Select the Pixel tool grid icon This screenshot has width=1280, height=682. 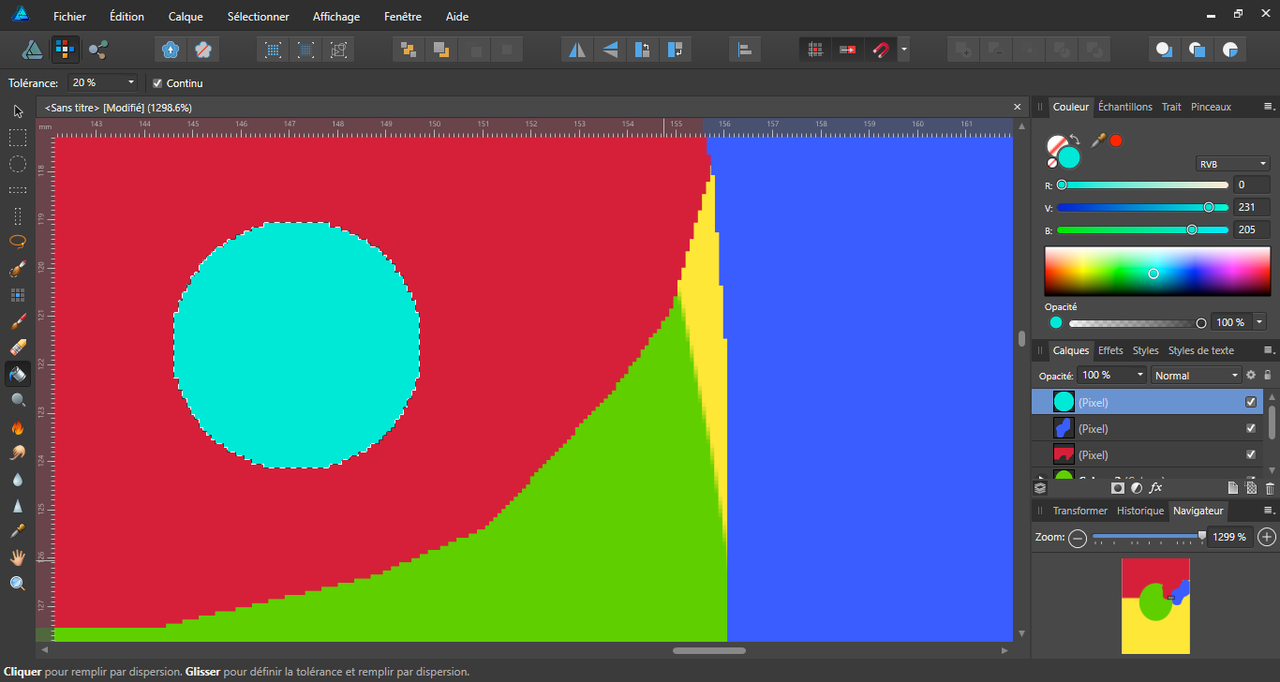pos(17,295)
